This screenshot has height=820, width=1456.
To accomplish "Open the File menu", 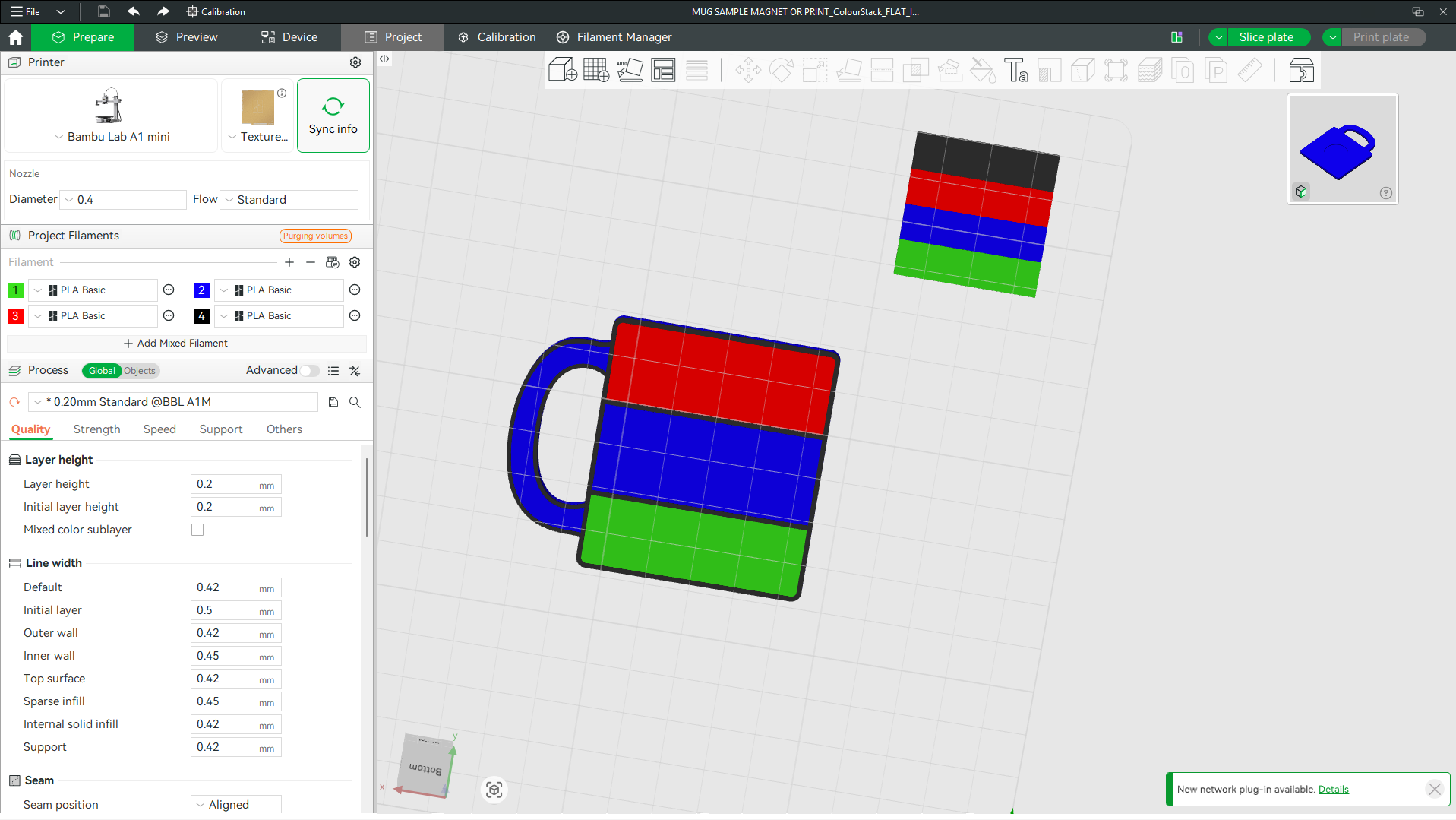I will tap(26, 11).
